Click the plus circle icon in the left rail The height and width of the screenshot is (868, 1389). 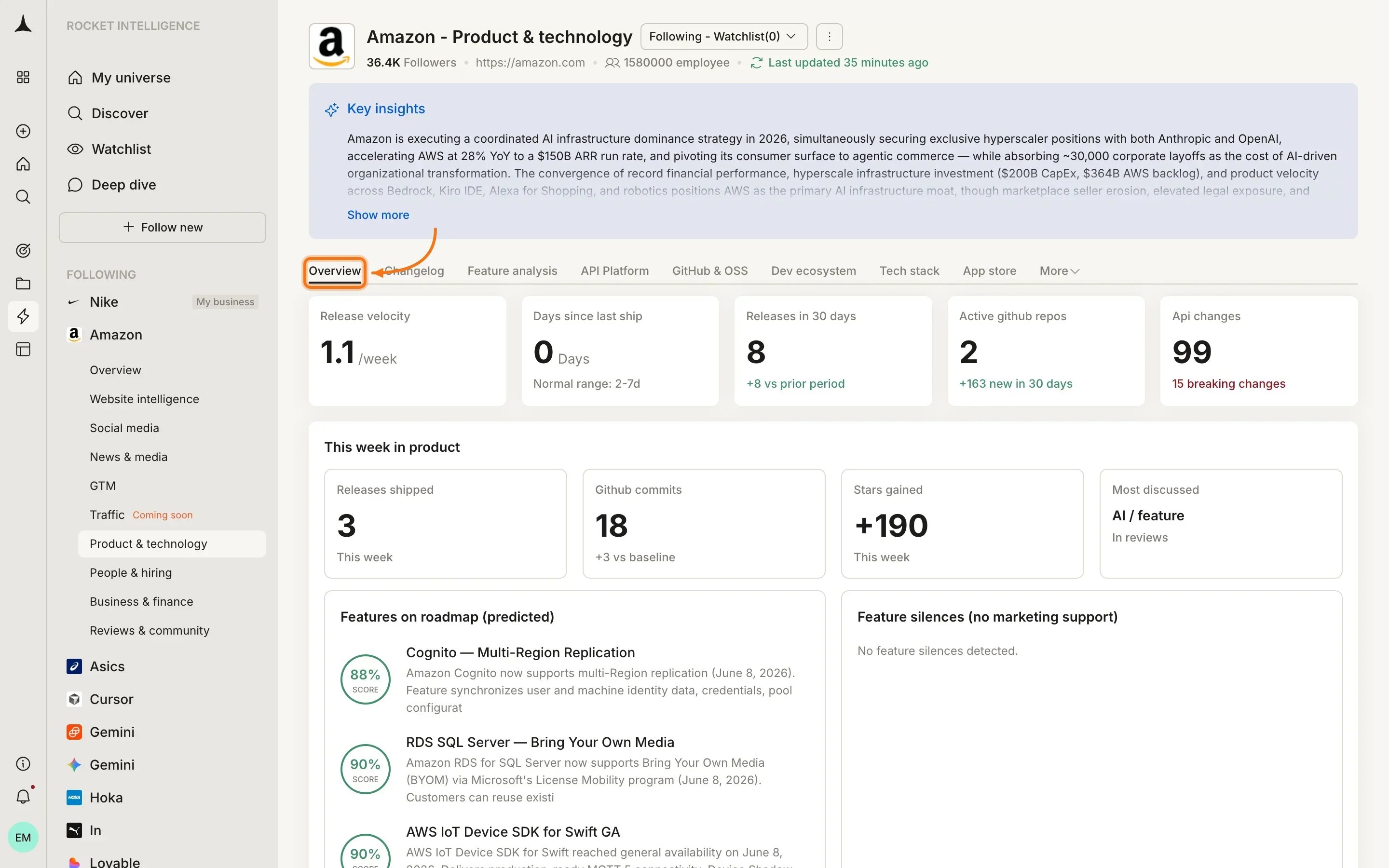click(23, 131)
